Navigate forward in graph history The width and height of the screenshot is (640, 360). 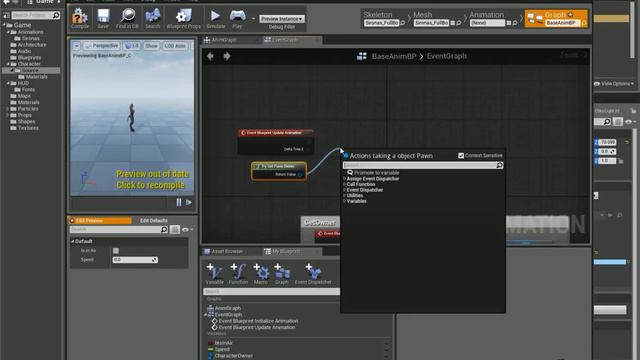(227, 56)
